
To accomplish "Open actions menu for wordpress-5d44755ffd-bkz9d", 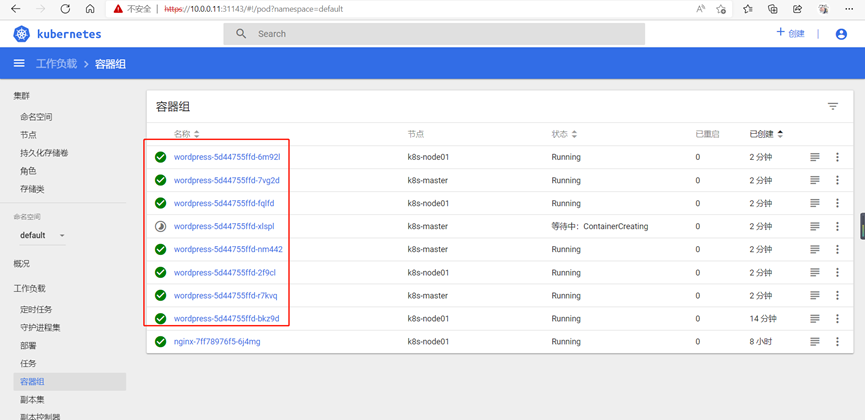I will coord(837,318).
